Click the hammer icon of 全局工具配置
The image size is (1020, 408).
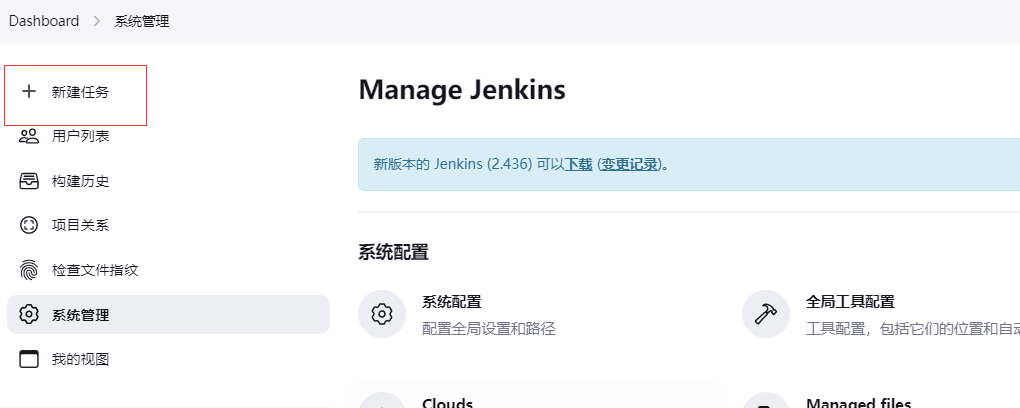coord(766,314)
